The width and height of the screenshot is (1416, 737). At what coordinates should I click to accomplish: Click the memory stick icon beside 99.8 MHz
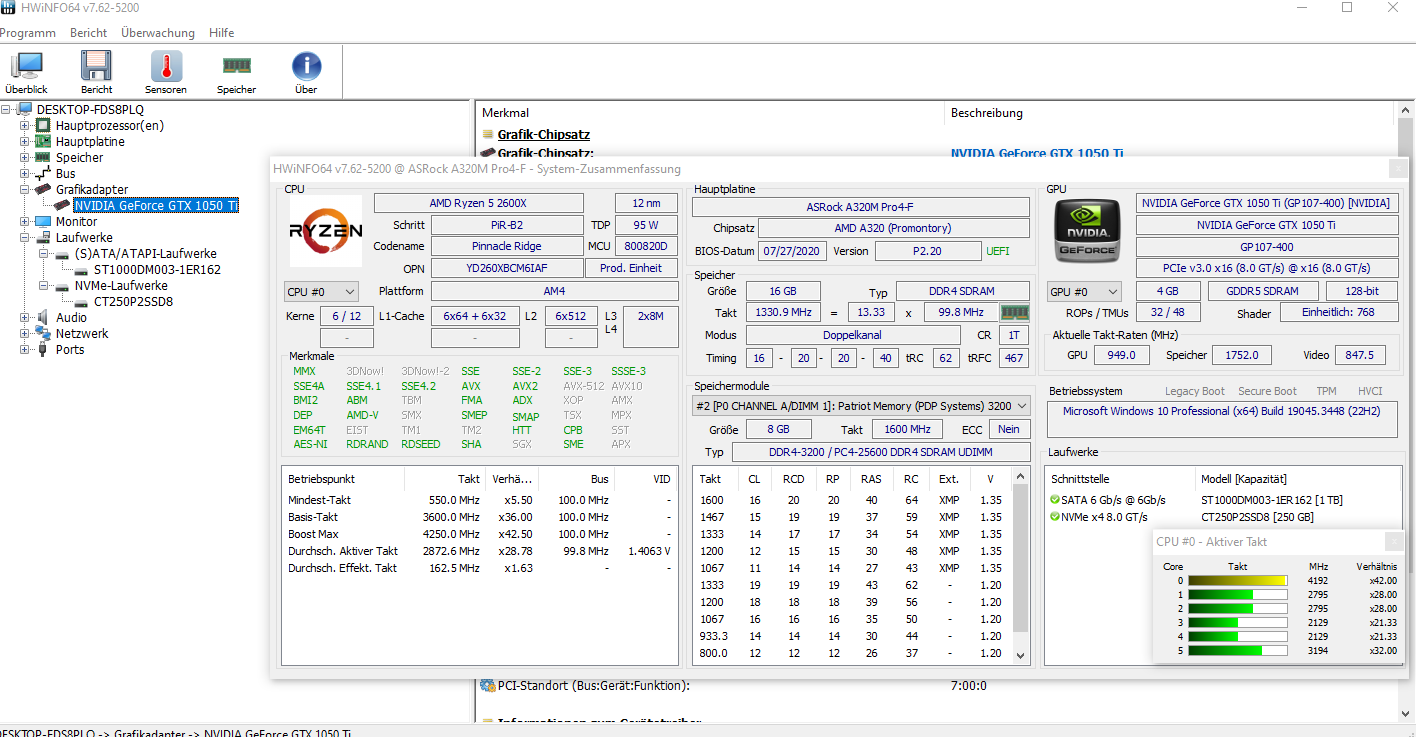click(1015, 312)
